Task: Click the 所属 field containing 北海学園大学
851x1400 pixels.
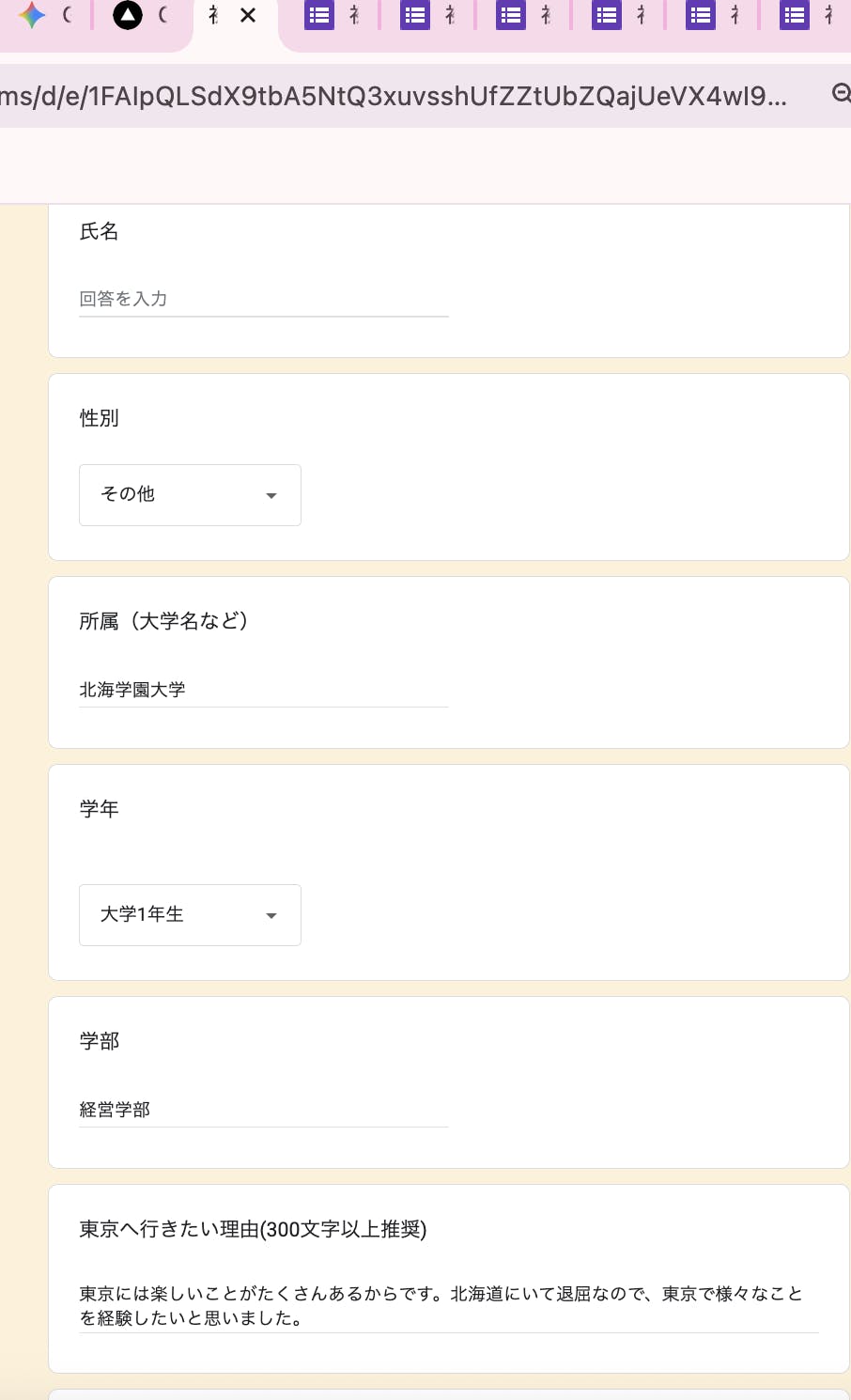Action: [x=263, y=690]
